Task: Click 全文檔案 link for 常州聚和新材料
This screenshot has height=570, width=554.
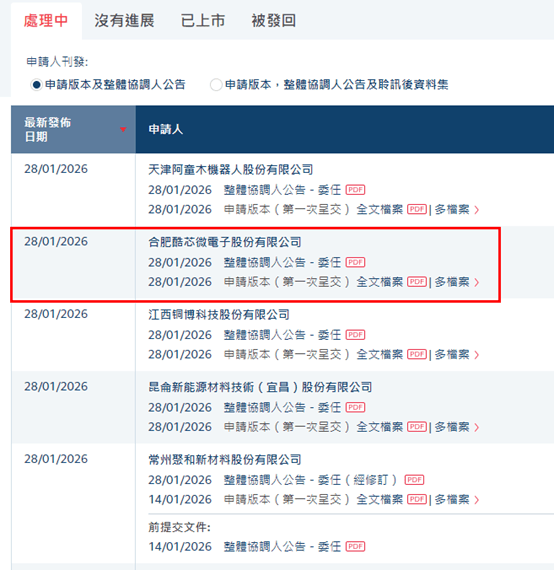Action: pyautogui.click(x=380, y=499)
